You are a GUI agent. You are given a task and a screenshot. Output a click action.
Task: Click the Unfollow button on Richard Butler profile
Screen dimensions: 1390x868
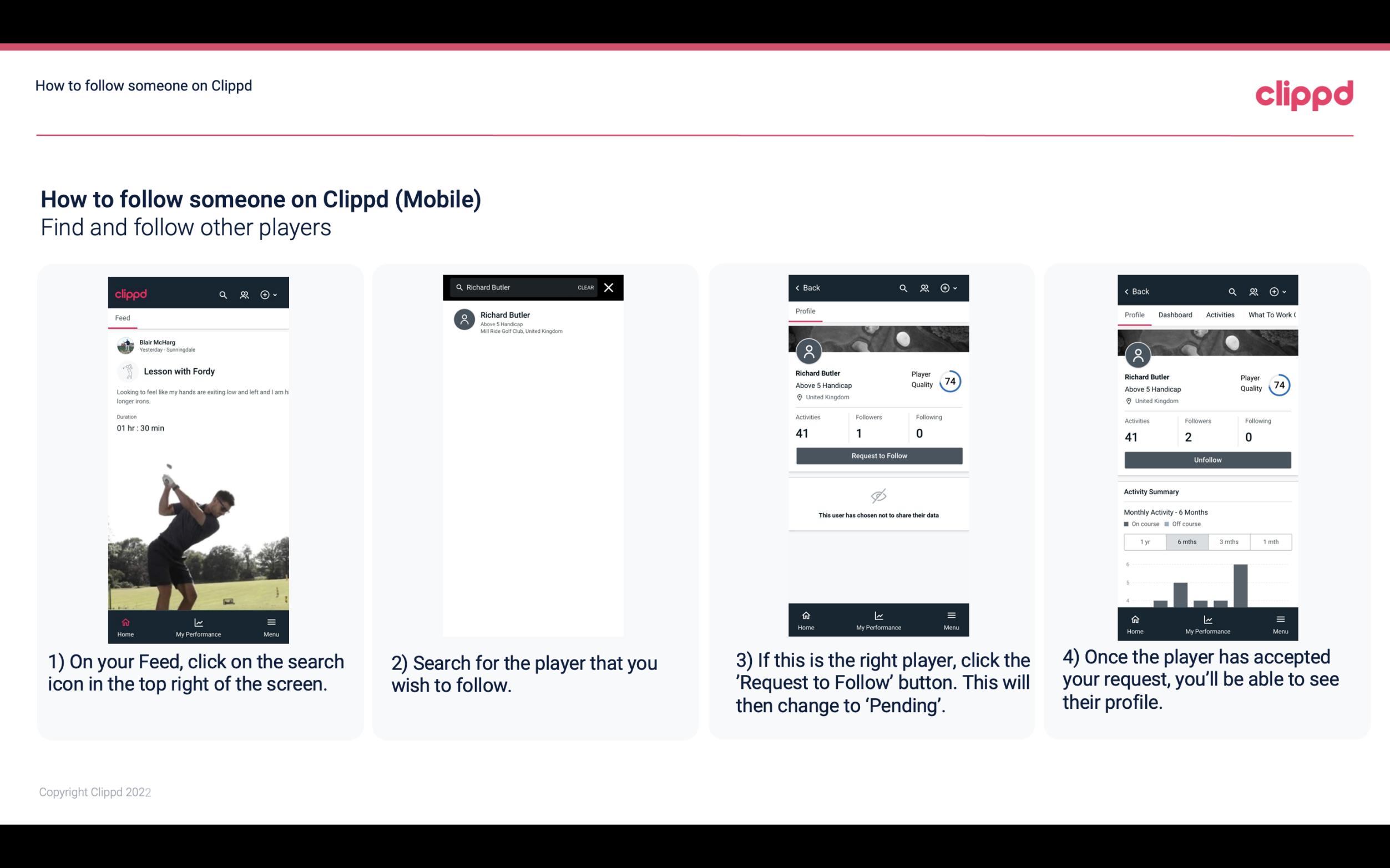click(1207, 459)
